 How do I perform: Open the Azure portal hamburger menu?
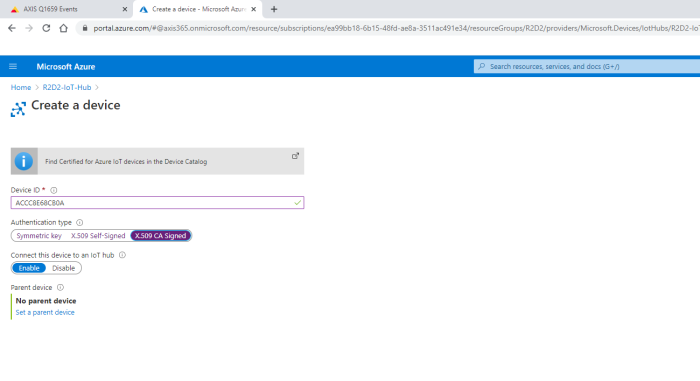13,67
